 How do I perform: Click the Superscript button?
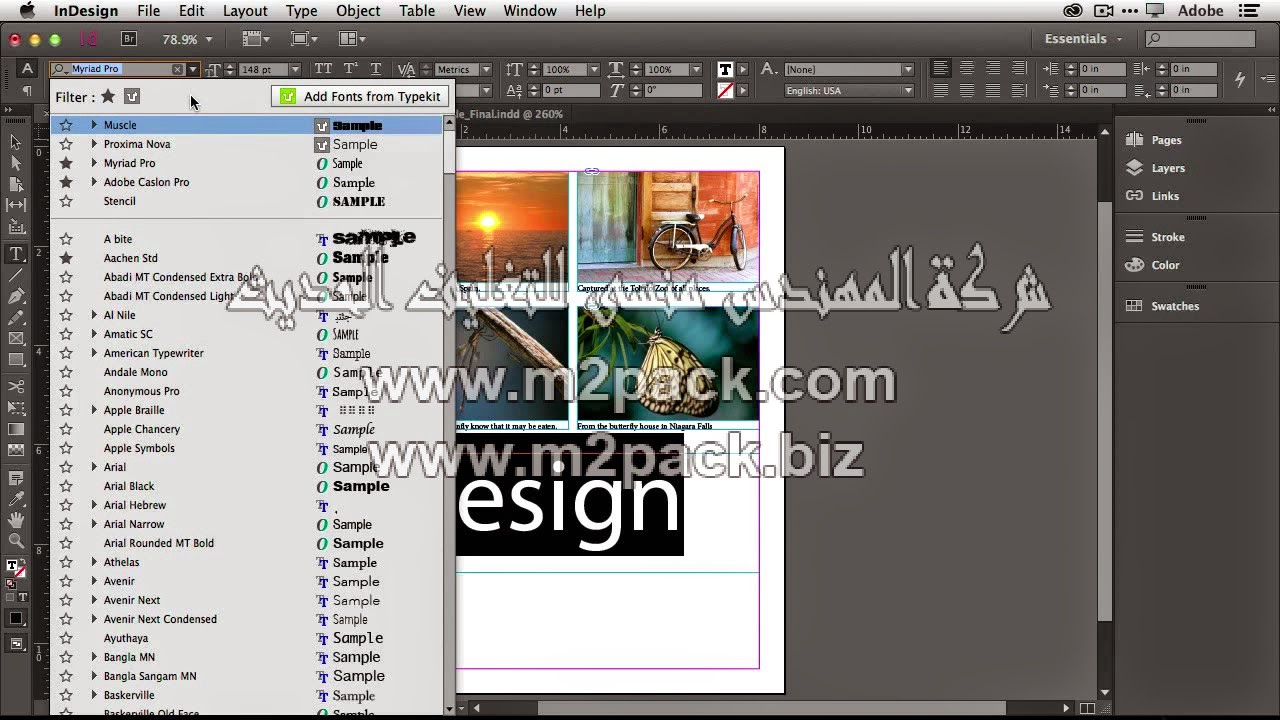(x=350, y=69)
